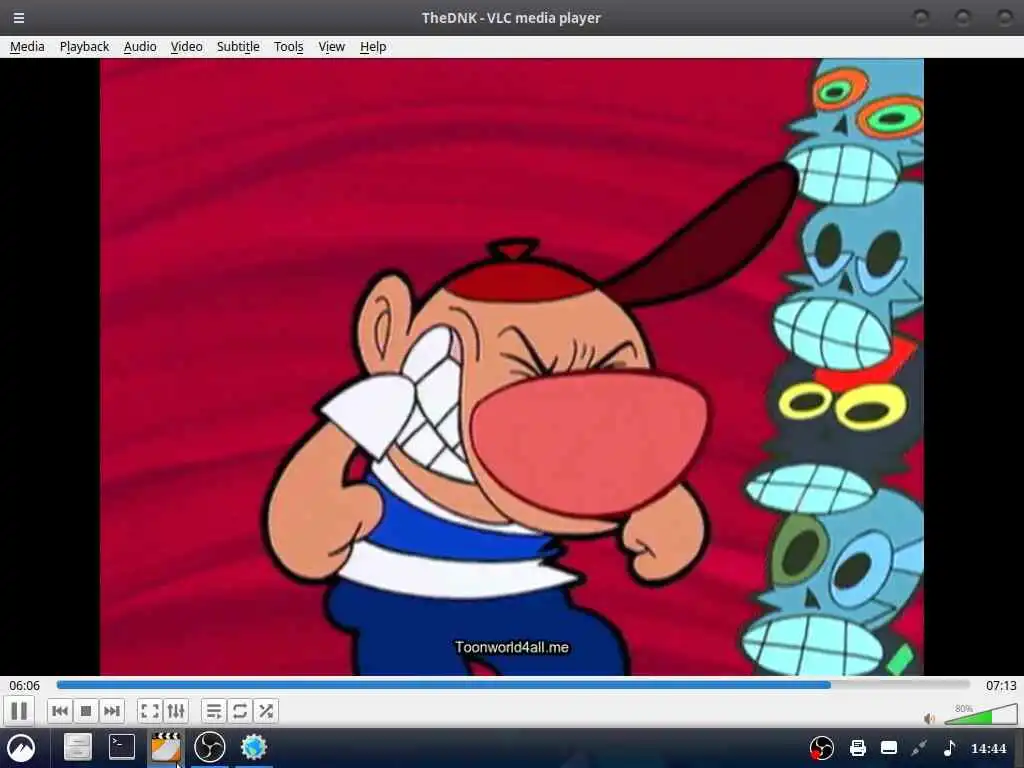
Task: Open the Video menu
Action: point(186,46)
